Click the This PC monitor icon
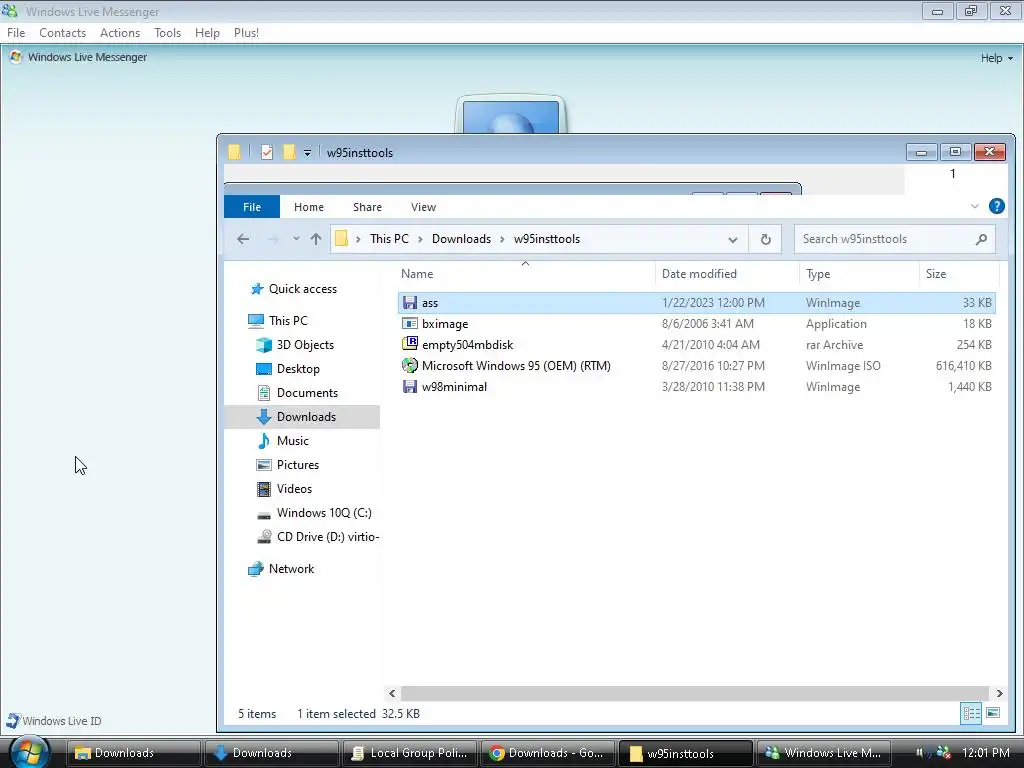Viewport: 1024px width, 768px height. pos(256,320)
